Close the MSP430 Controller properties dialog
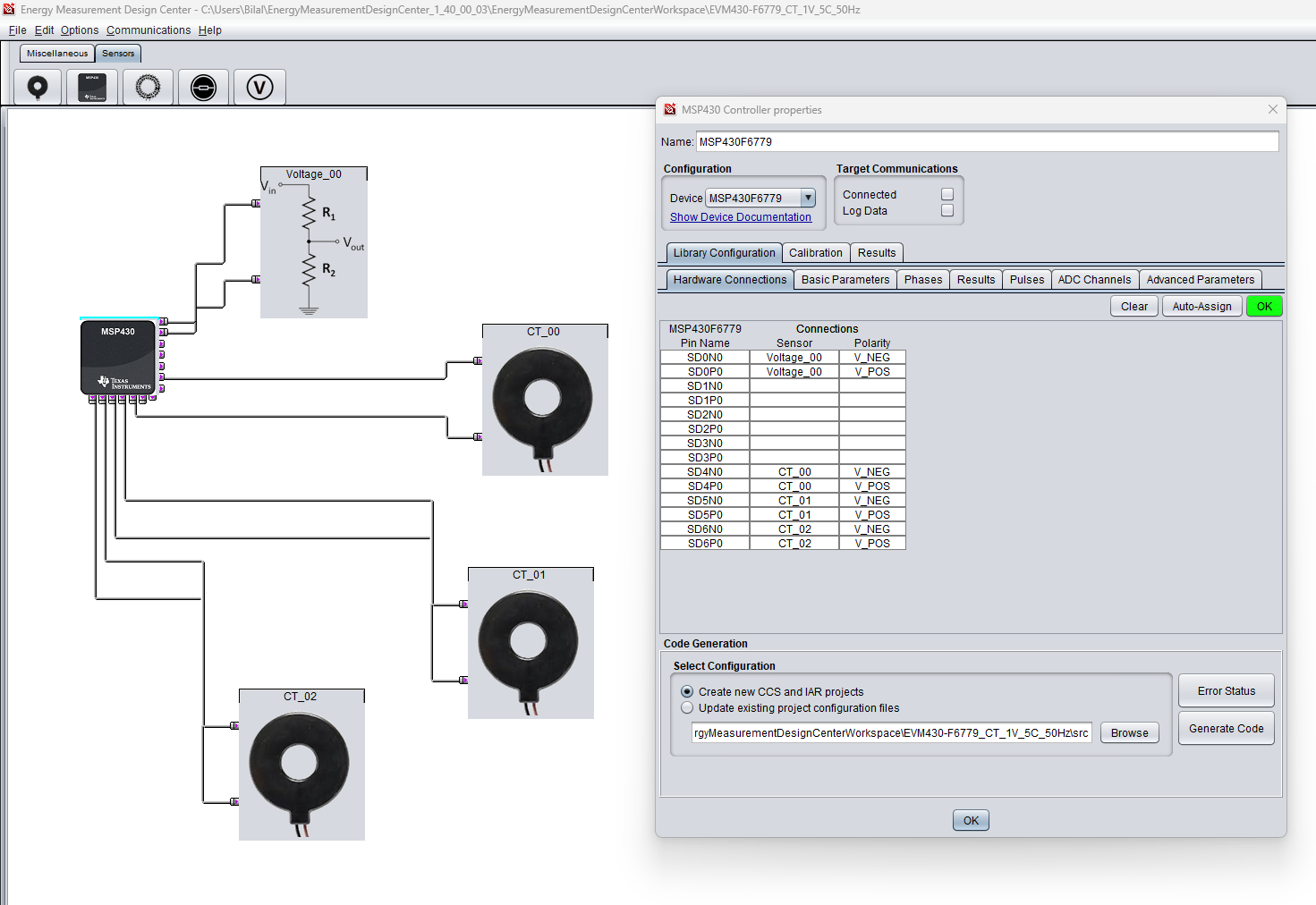 coord(1272,109)
